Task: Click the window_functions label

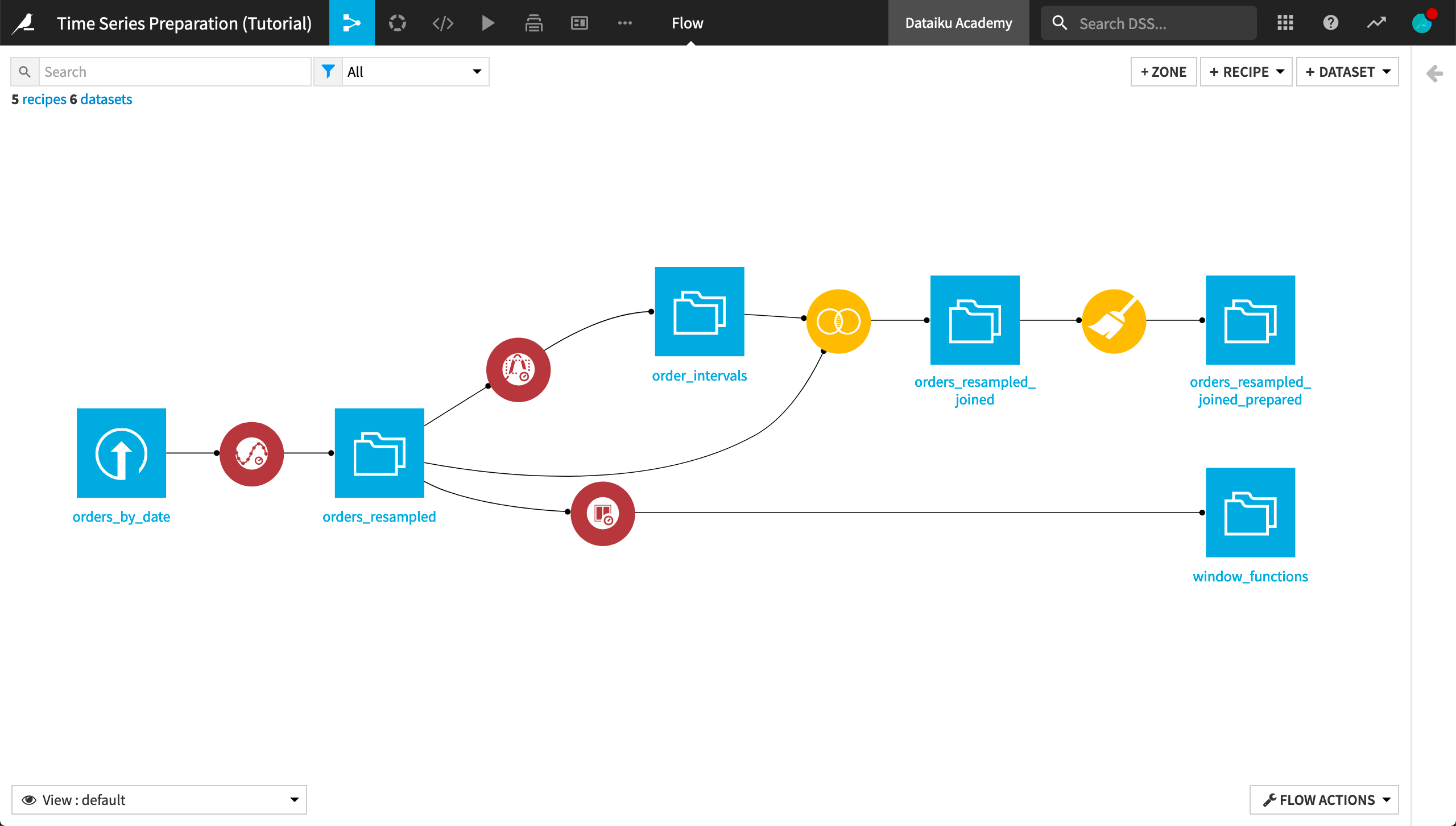Action: coord(1250,576)
